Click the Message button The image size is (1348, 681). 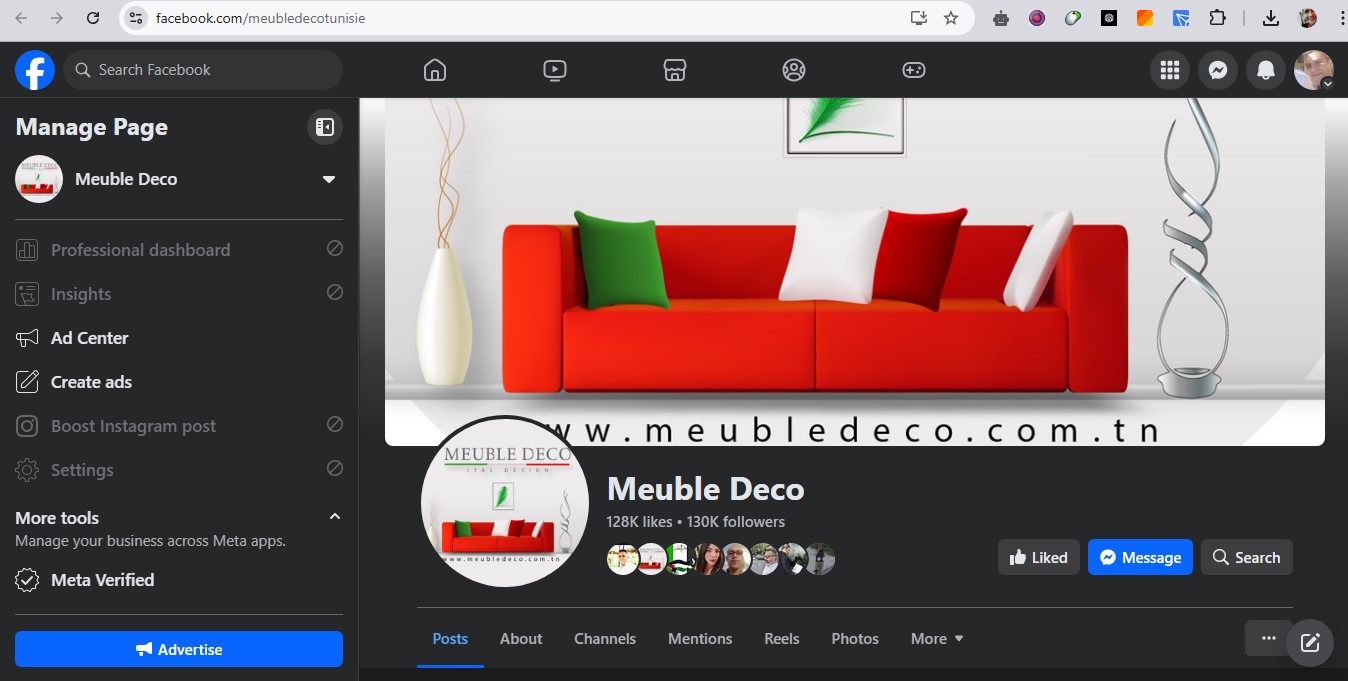[x=1139, y=557]
